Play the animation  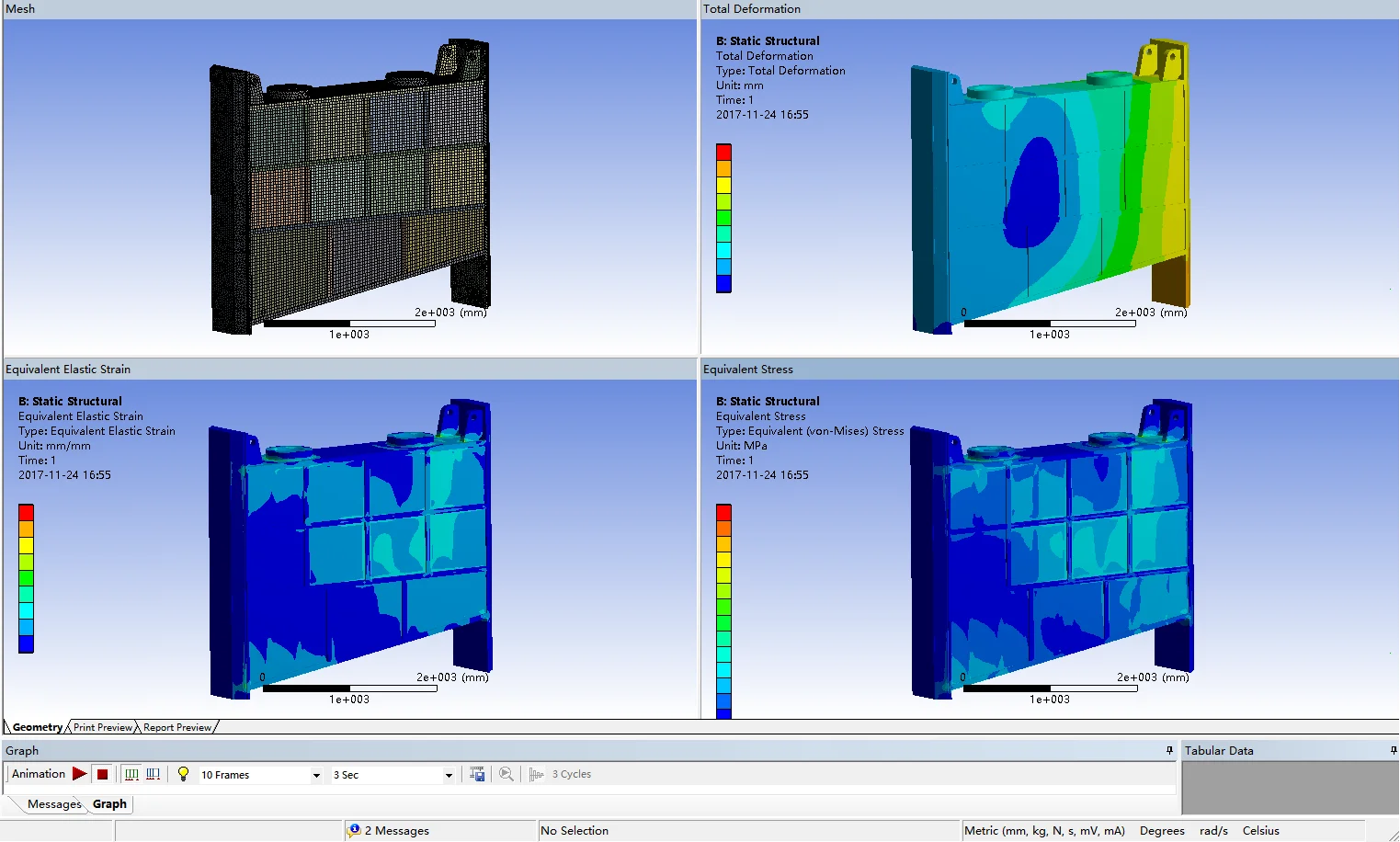coord(80,774)
